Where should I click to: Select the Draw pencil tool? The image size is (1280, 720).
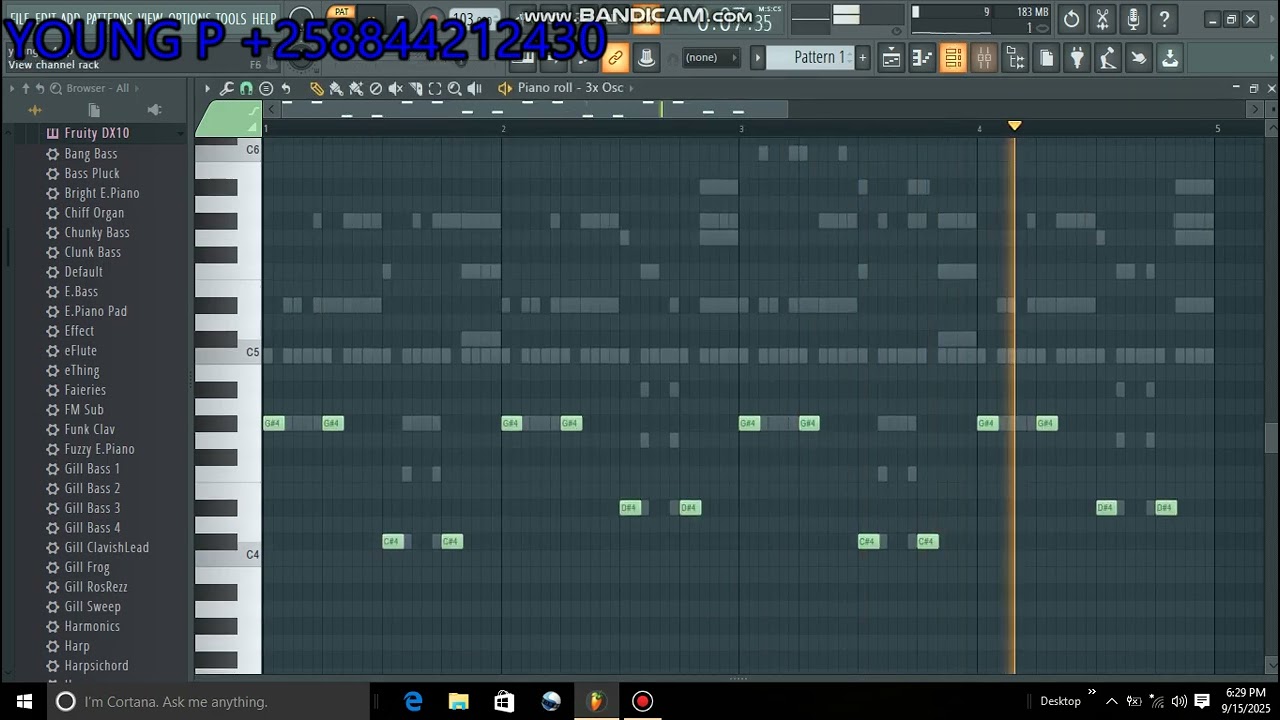[316, 88]
